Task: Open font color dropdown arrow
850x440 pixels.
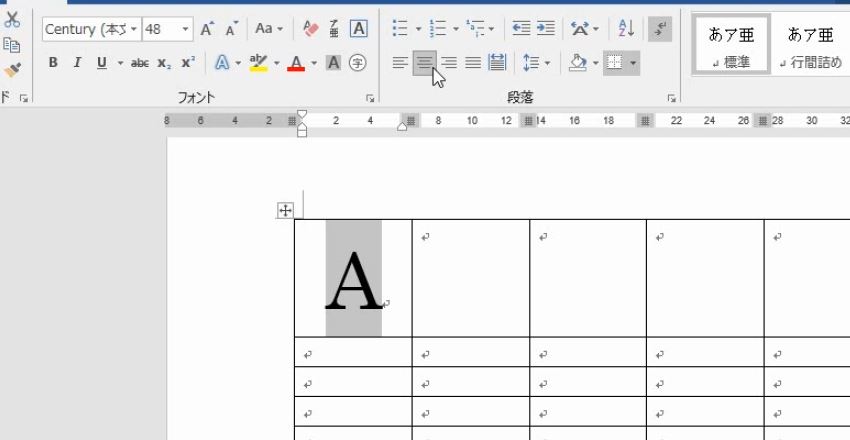Action: (314, 63)
